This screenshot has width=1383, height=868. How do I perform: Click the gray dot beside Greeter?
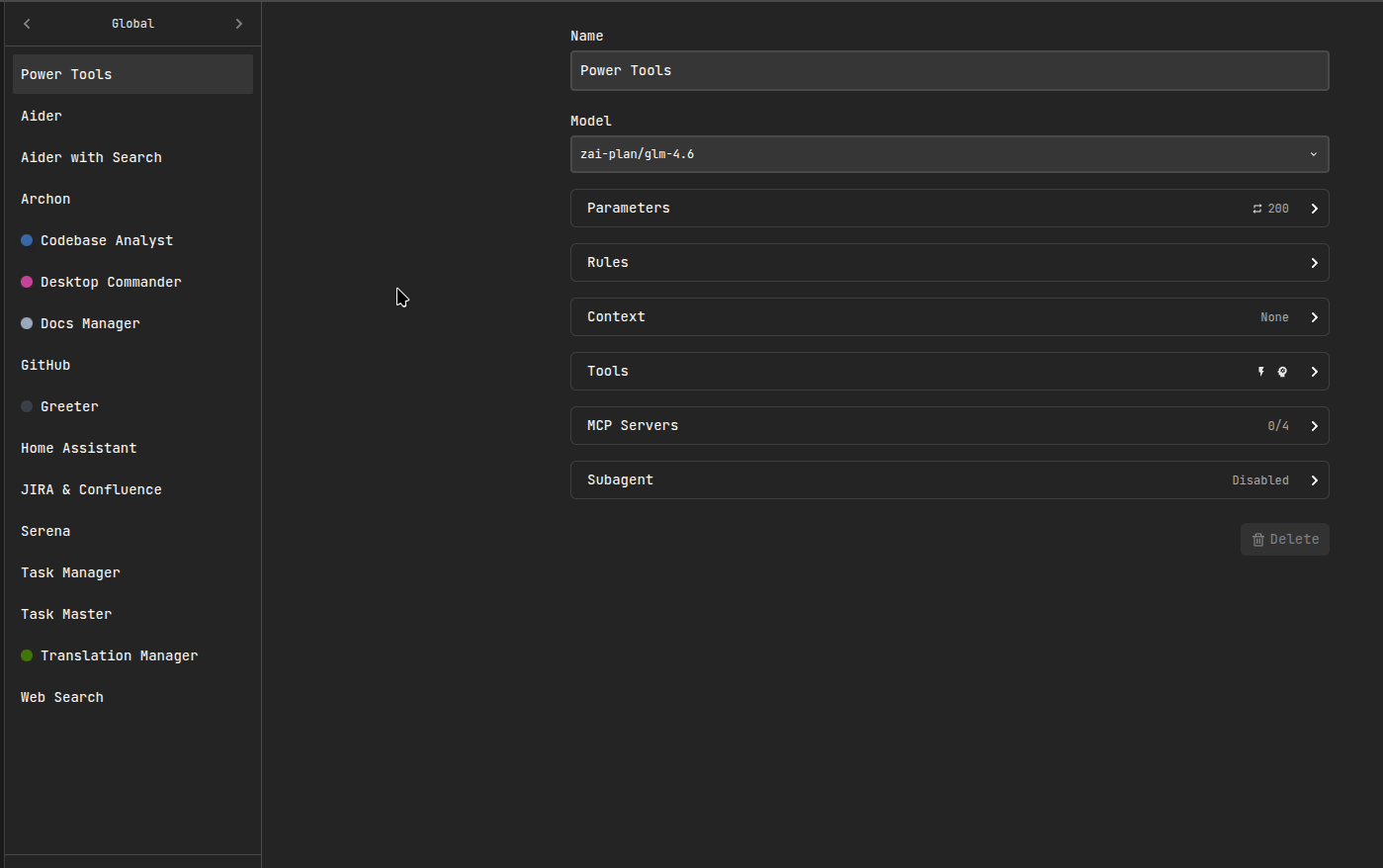pyautogui.click(x=25, y=406)
